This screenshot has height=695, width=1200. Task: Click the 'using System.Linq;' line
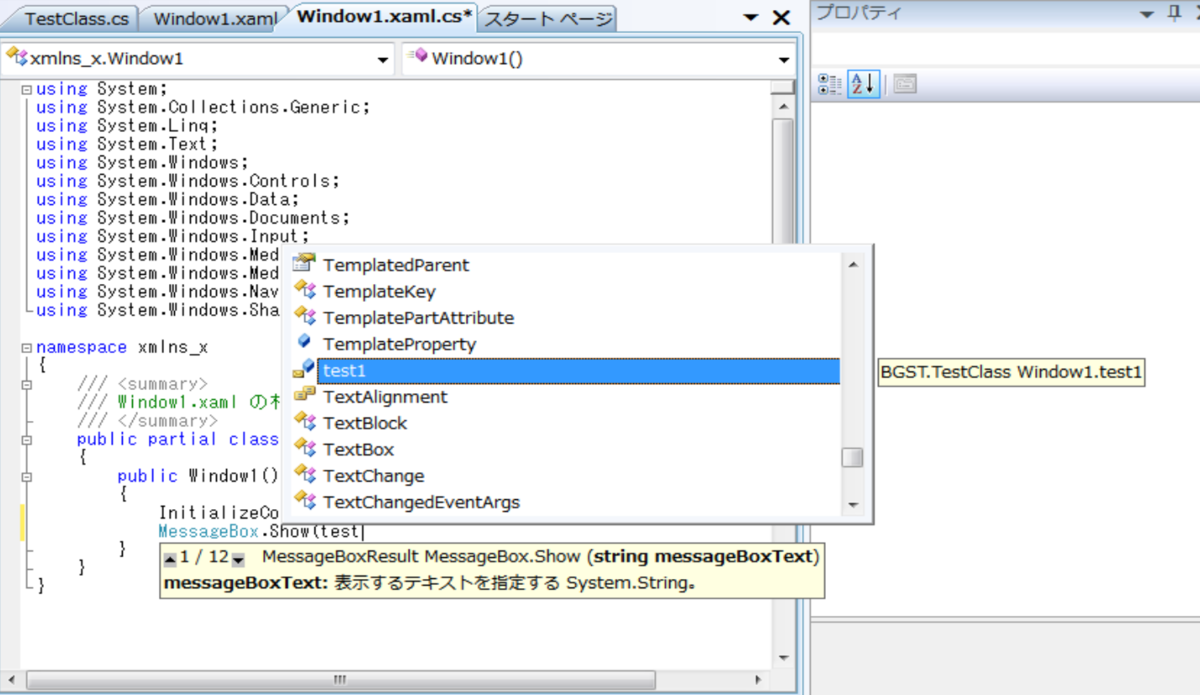127,125
